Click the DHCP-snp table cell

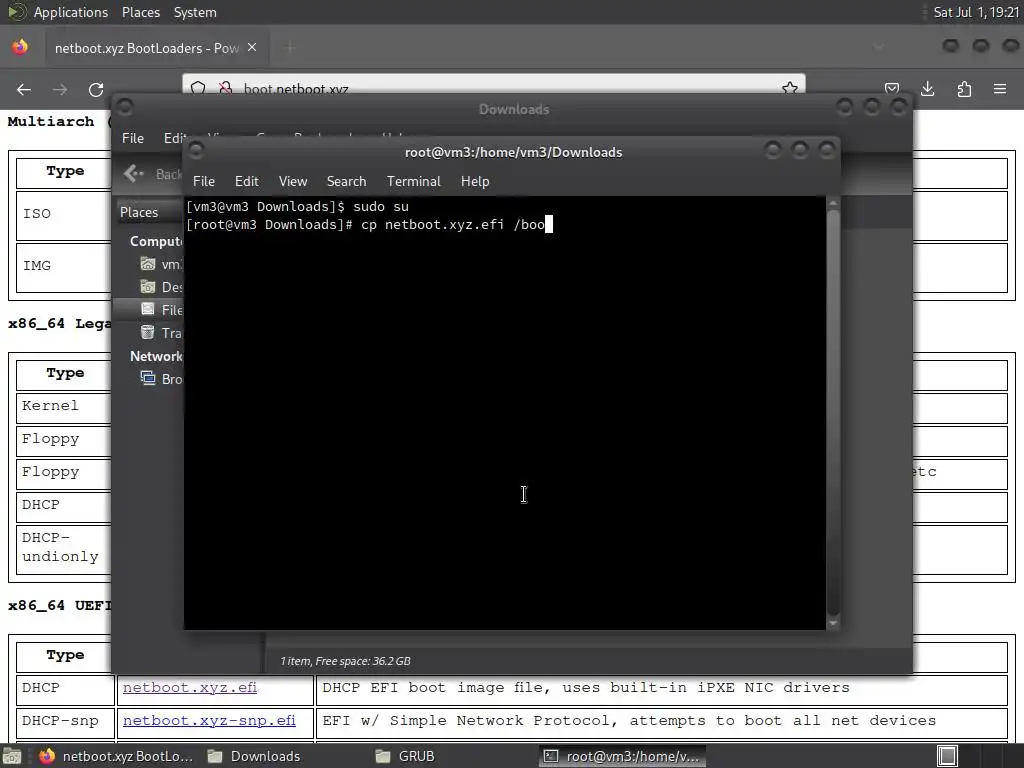(65, 723)
